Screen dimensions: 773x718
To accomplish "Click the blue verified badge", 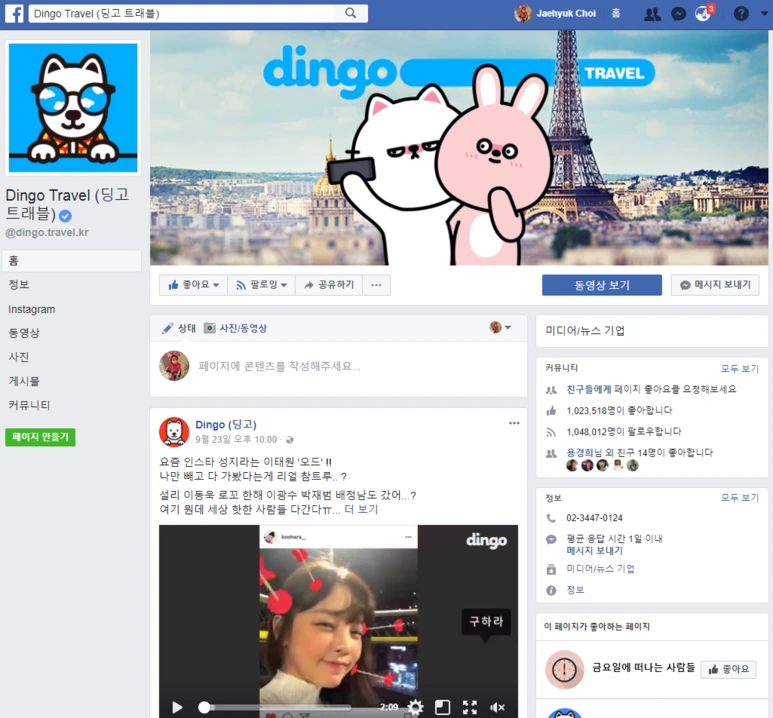I will [66, 215].
